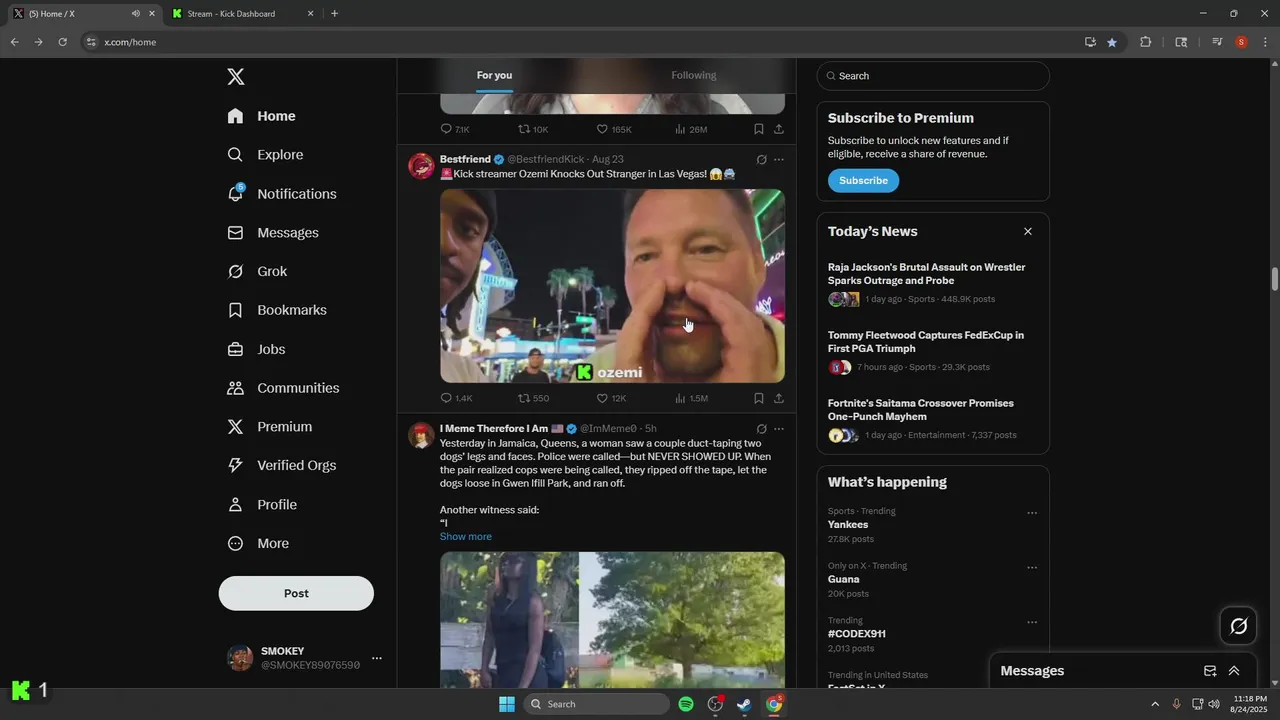Open Tommy Fleetwood FedExCup news story
The width and height of the screenshot is (1280, 720).
[x=933, y=351]
